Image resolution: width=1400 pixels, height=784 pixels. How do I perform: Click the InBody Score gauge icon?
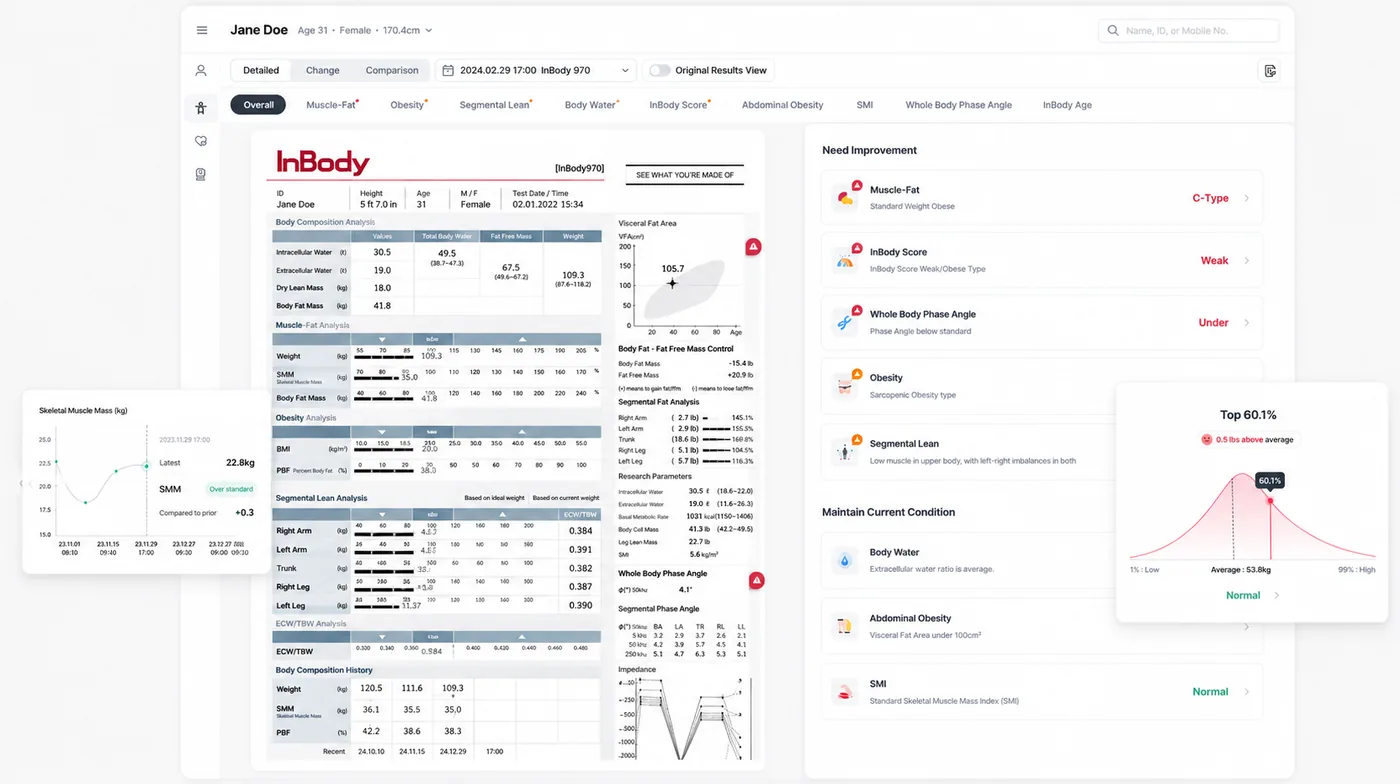846,260
